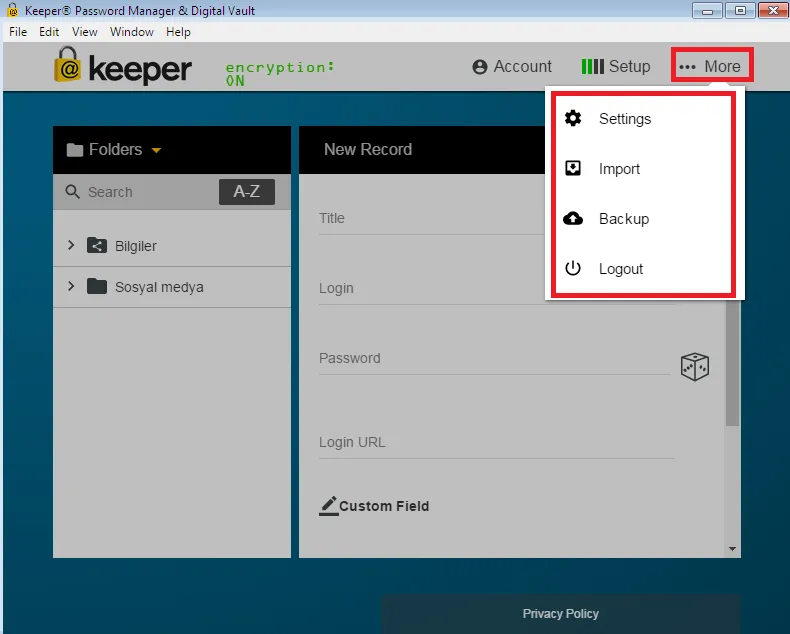Toggle the More menu button
The height and width of the screenshot is (634, 790).
712,65
